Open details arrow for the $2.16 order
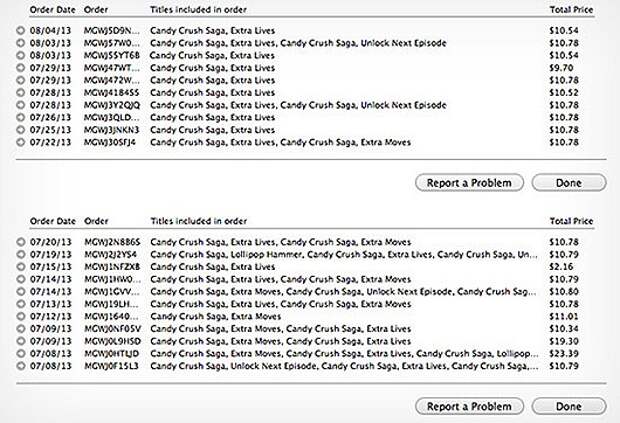This screenshot has width=620, height=423. [21, 267]
